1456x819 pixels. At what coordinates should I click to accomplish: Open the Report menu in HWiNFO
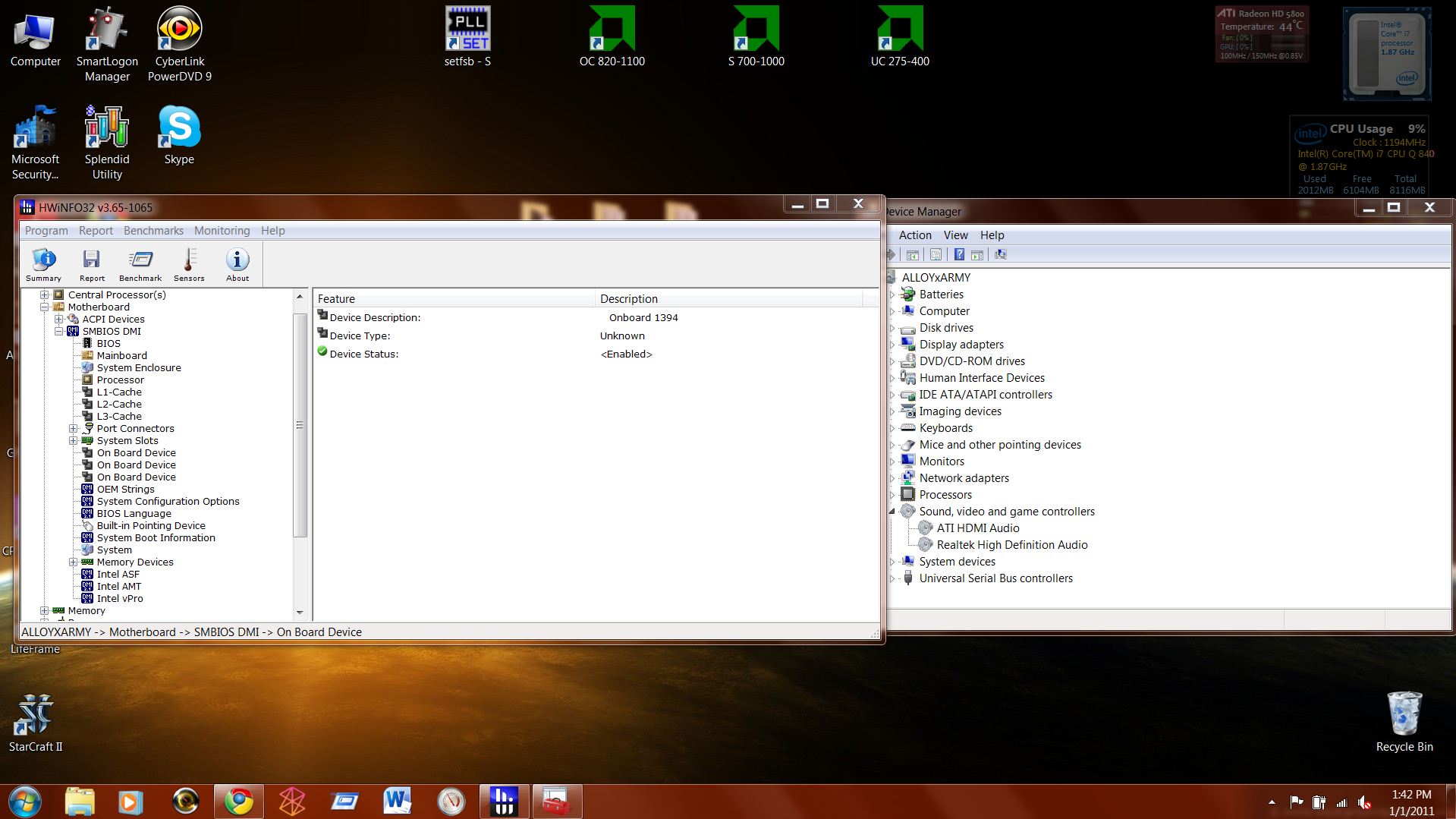(x=96, y=231)
